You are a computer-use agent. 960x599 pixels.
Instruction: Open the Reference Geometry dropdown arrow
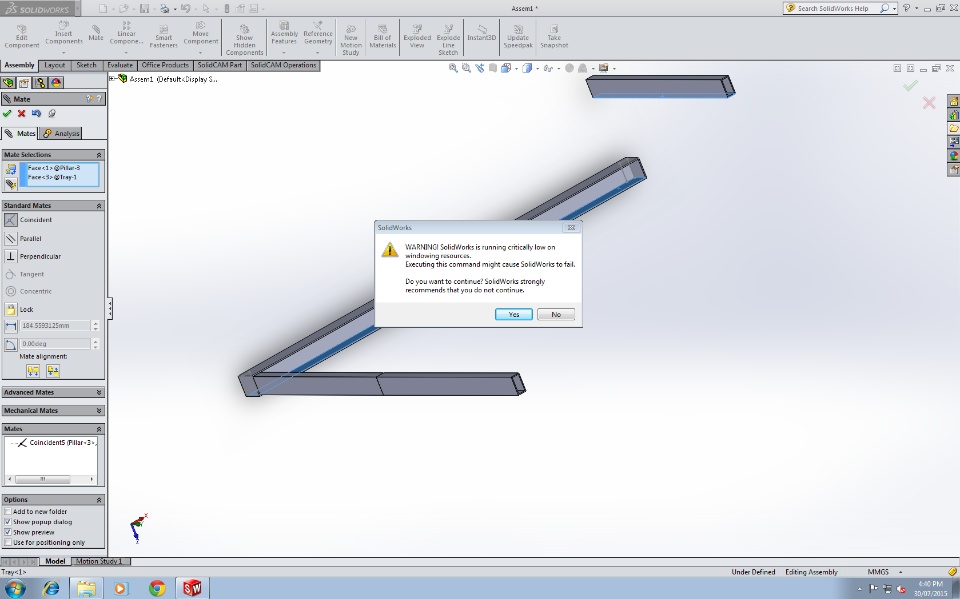tap(318, 53)
